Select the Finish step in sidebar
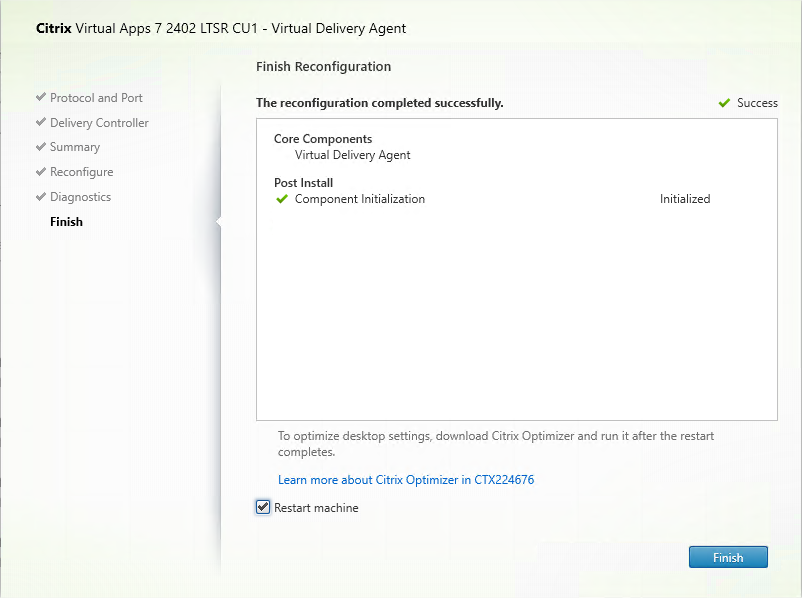 (x=66, y=222)
